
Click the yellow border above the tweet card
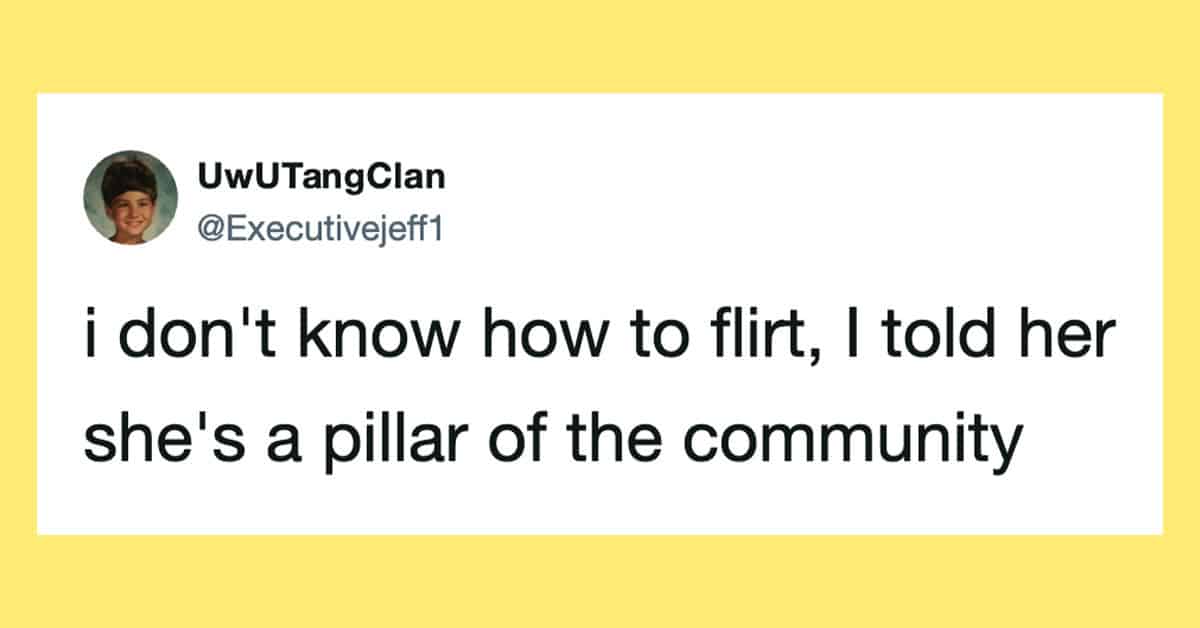[600, 45]
